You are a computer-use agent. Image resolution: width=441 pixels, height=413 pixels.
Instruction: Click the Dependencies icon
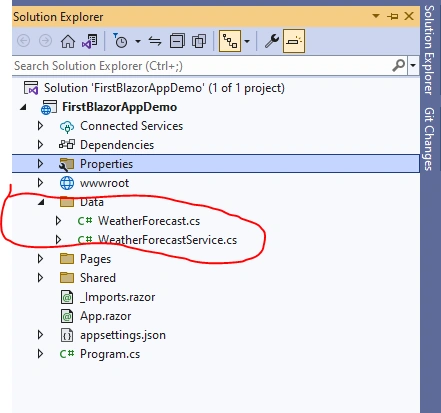point(67,145)
